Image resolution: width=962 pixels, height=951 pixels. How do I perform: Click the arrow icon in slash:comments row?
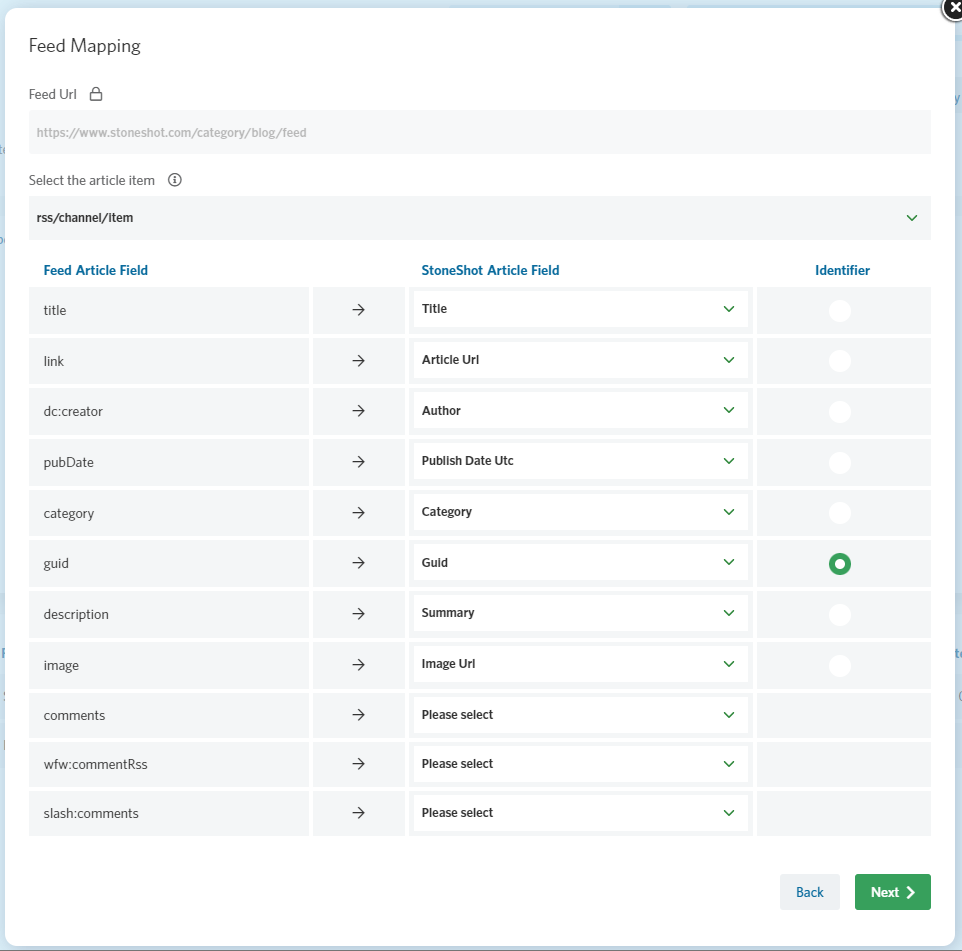coord(359,812)
